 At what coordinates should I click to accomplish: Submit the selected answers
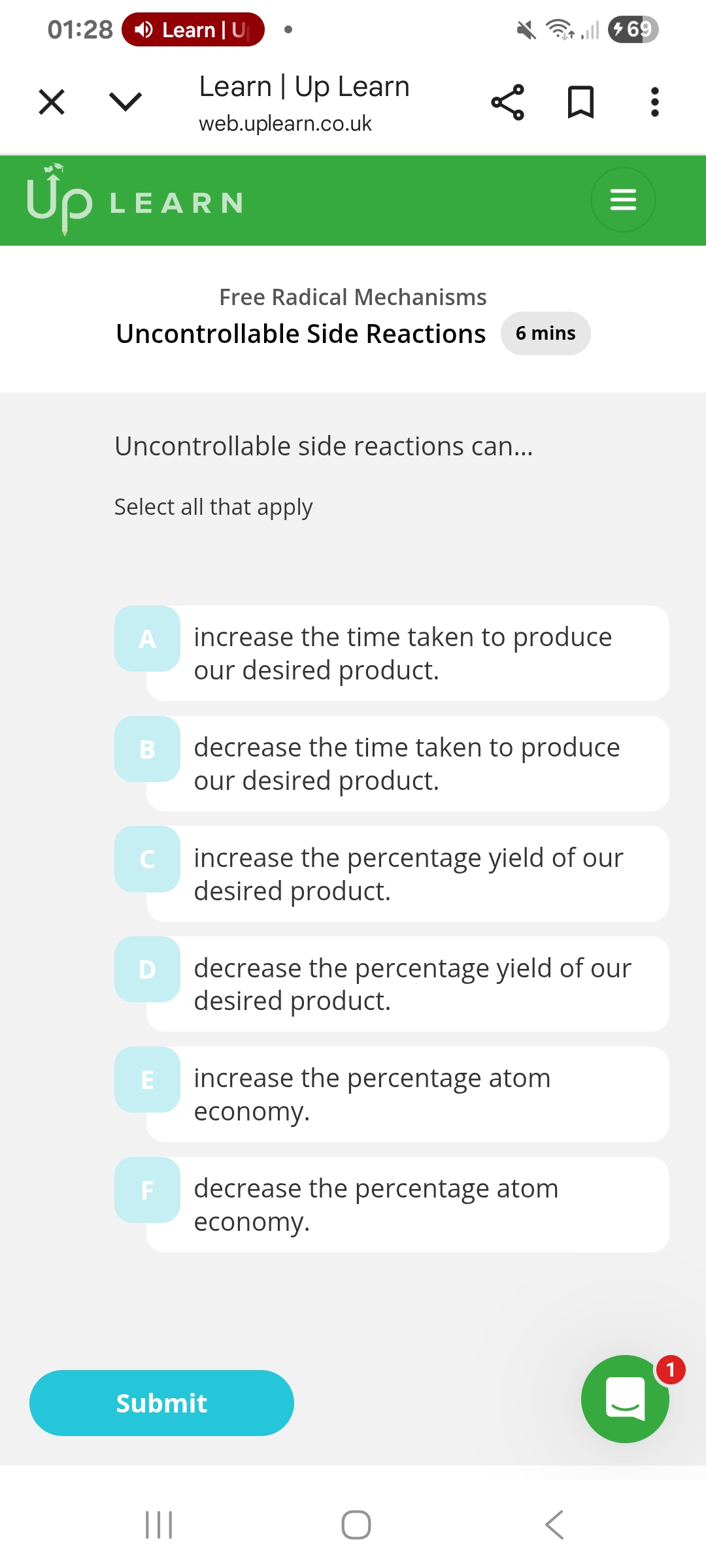161,1403
